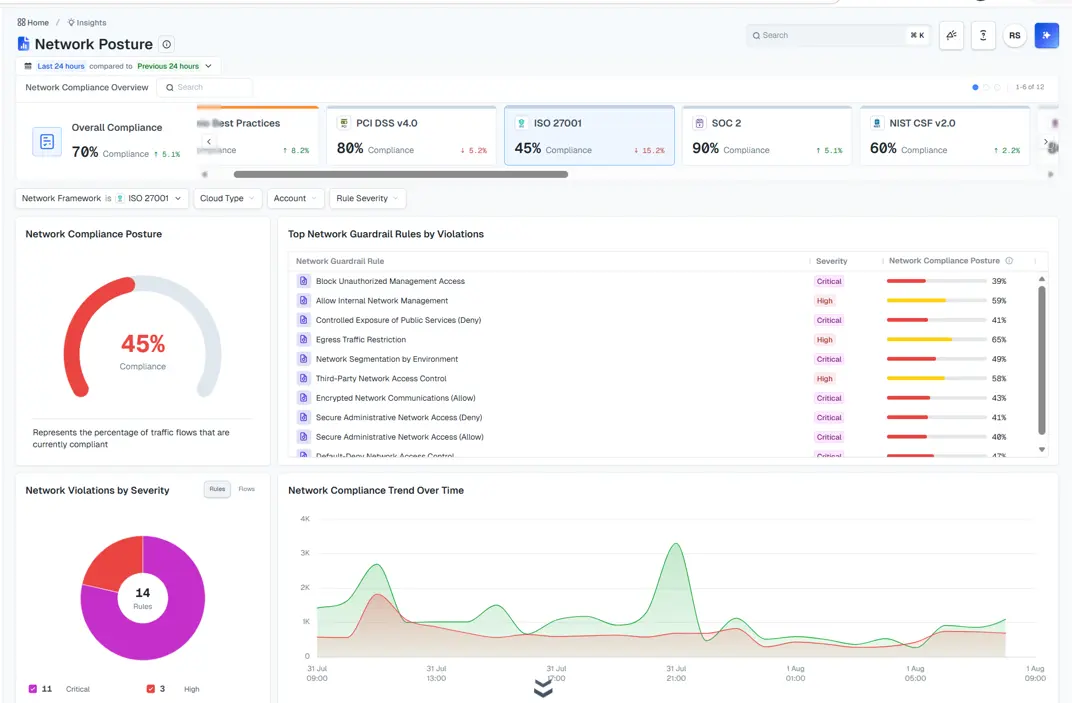The width and height of the screenshot is (1072, 703).
Task: Open the Block Unauthorized Management Access rule
Action: (390, 281)
